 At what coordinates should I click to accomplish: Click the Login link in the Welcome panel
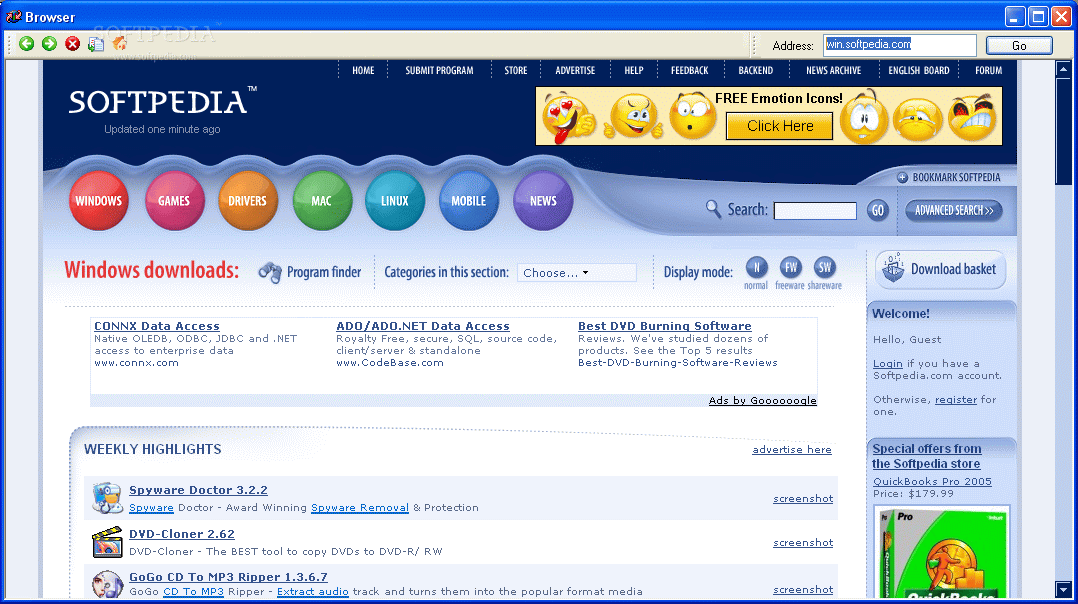(x=888, y=364)
